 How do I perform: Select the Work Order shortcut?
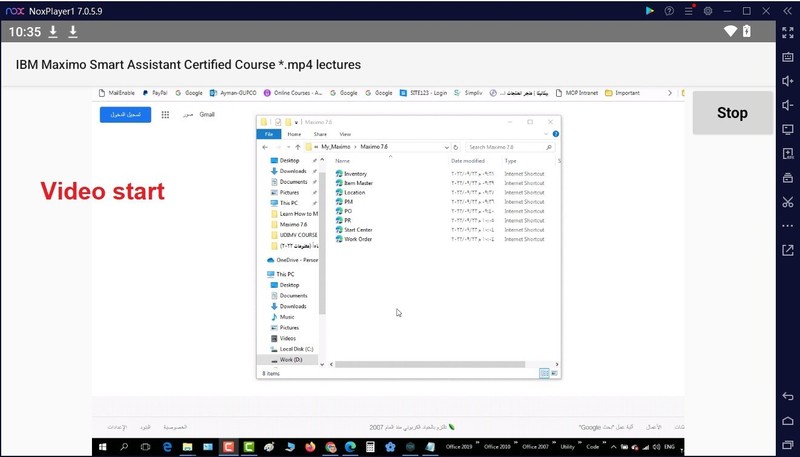(x=354, y=239)
